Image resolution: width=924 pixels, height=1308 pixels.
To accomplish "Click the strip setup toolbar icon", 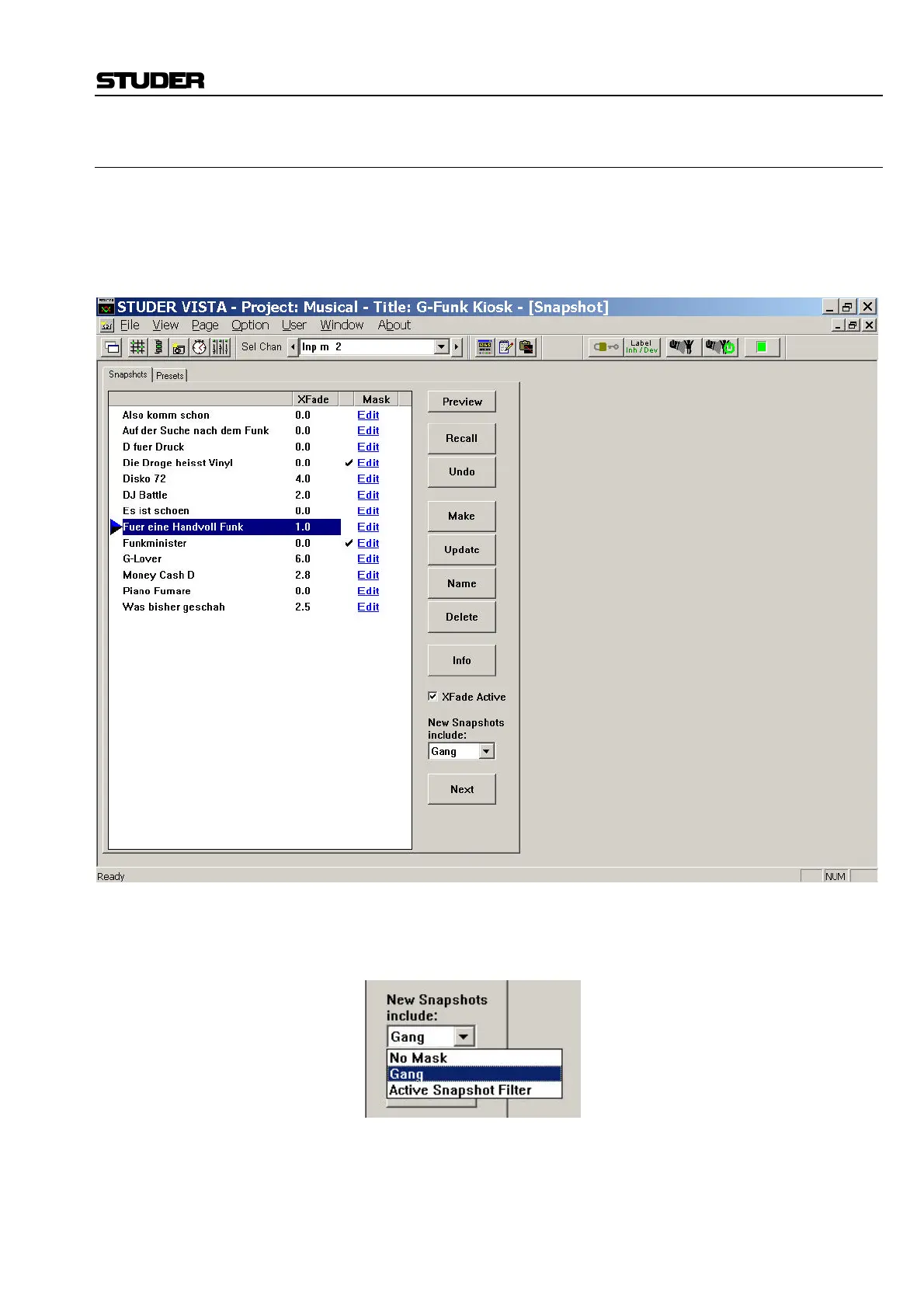I will (158, 347).
